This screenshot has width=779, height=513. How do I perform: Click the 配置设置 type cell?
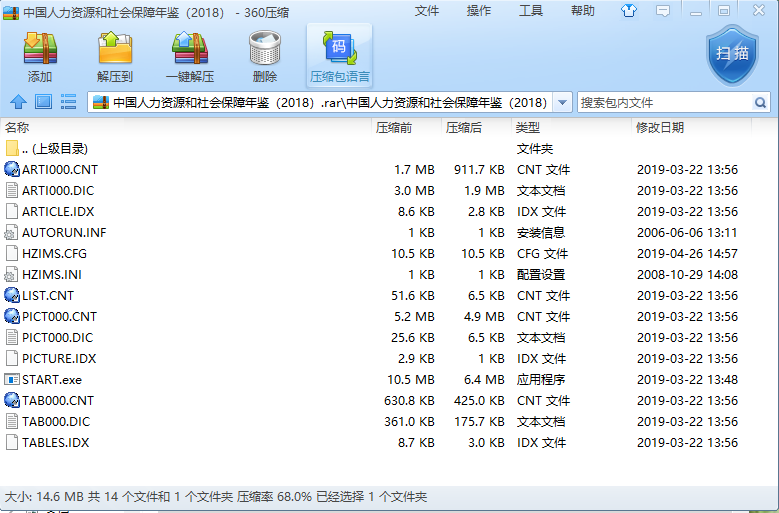pos(541,275)
